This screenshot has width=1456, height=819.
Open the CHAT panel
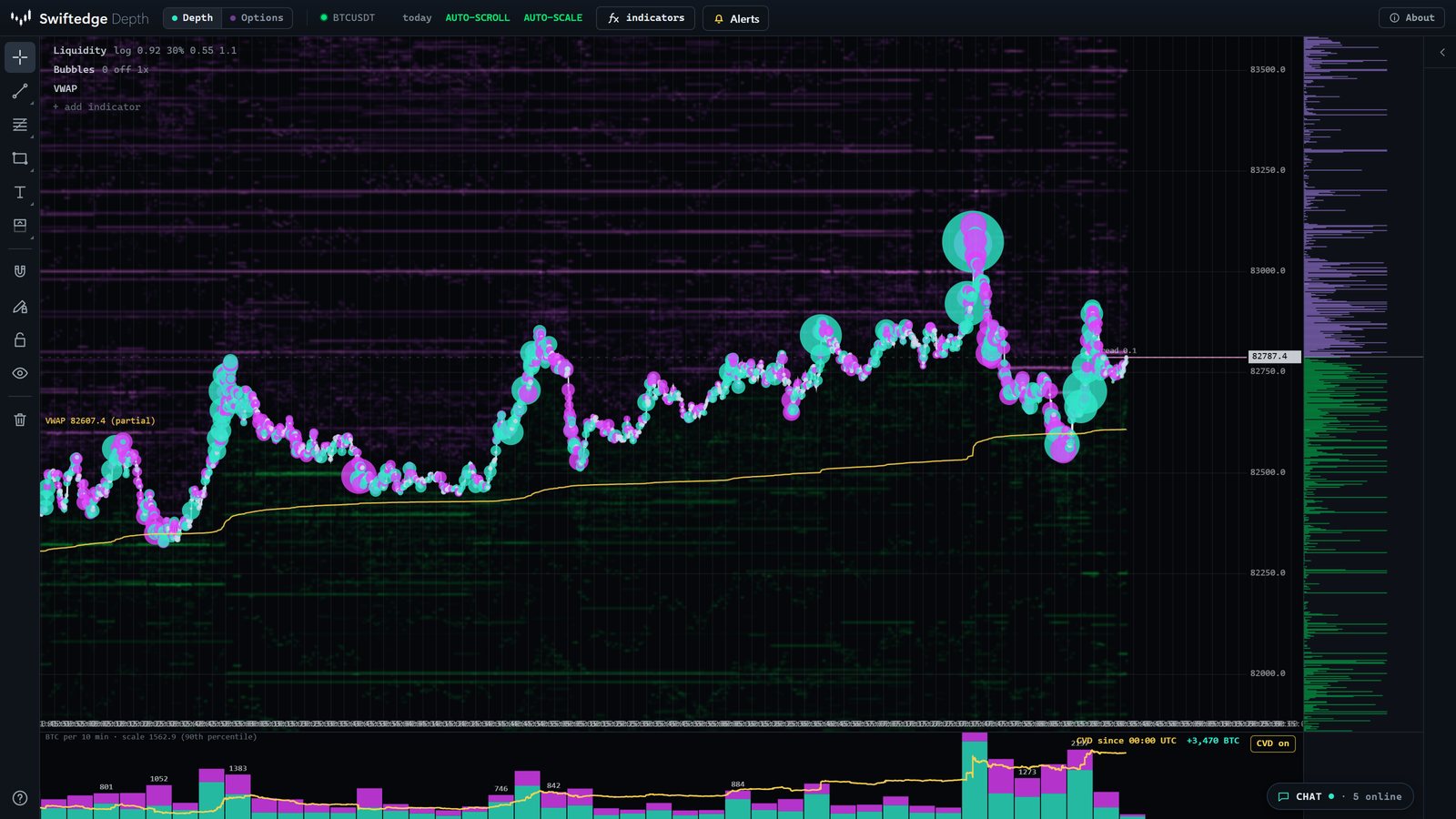tap(1340, 796)
